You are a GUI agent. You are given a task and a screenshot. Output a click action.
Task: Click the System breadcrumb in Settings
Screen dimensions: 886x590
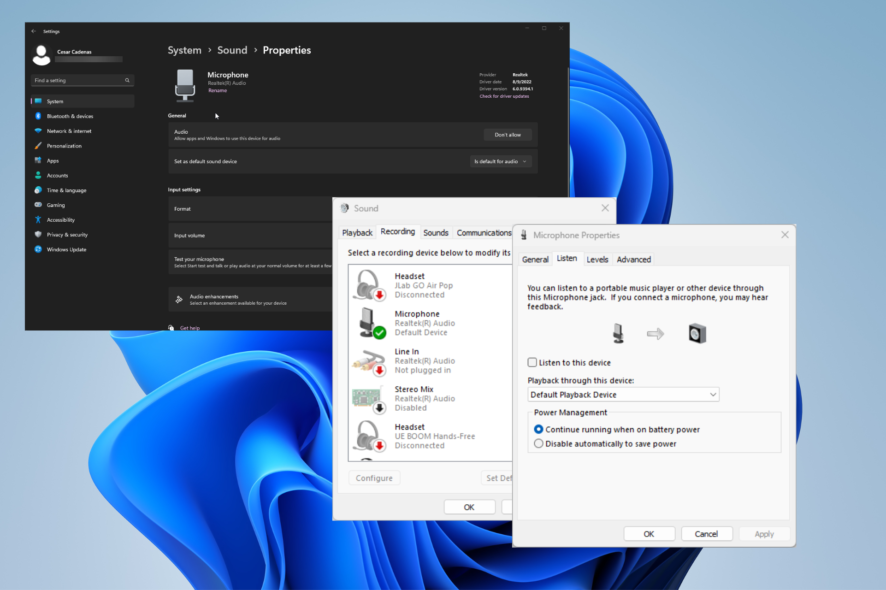coord(184,50)
